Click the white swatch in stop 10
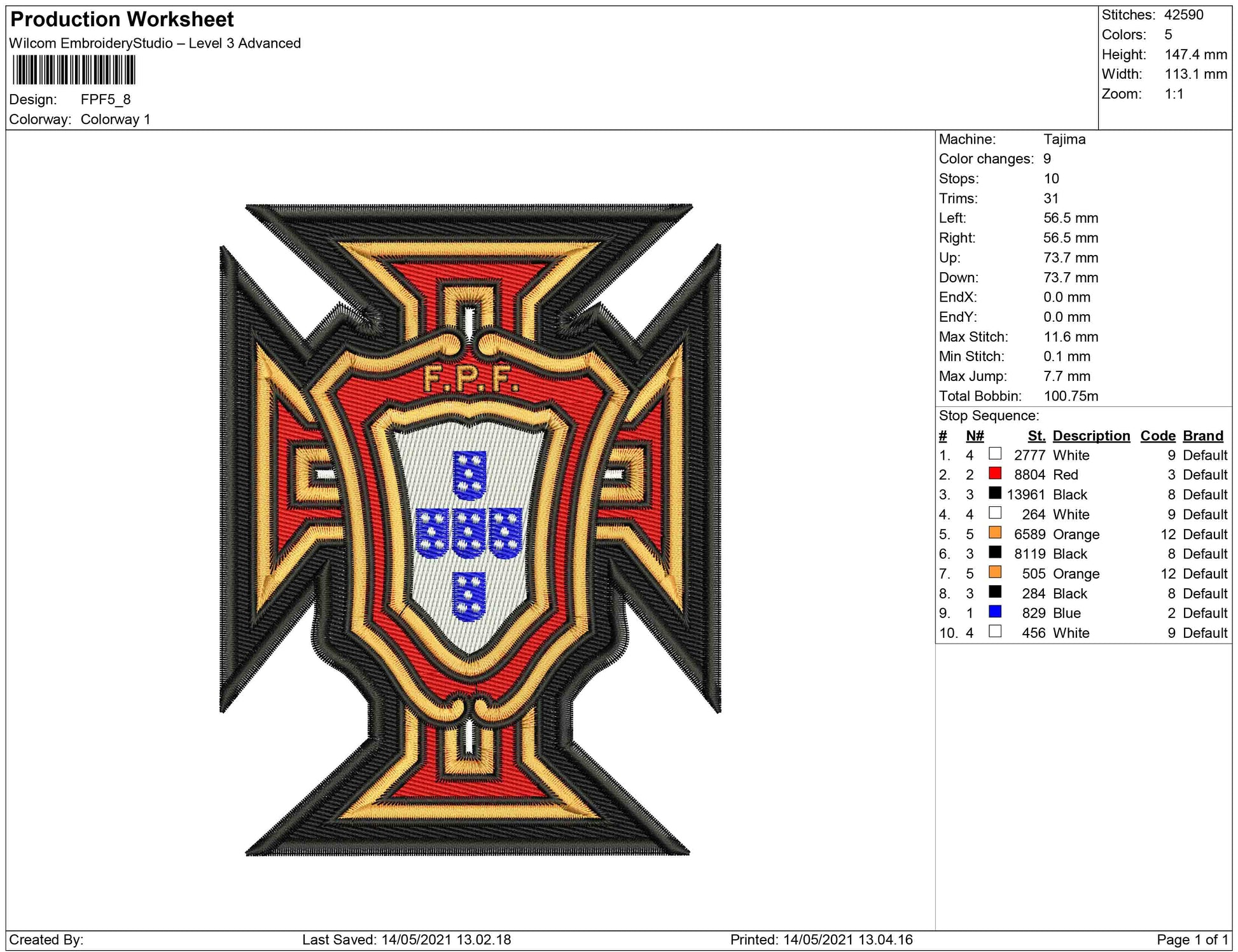The height and width of the screenshot is (952, 1238). point(995,631)
